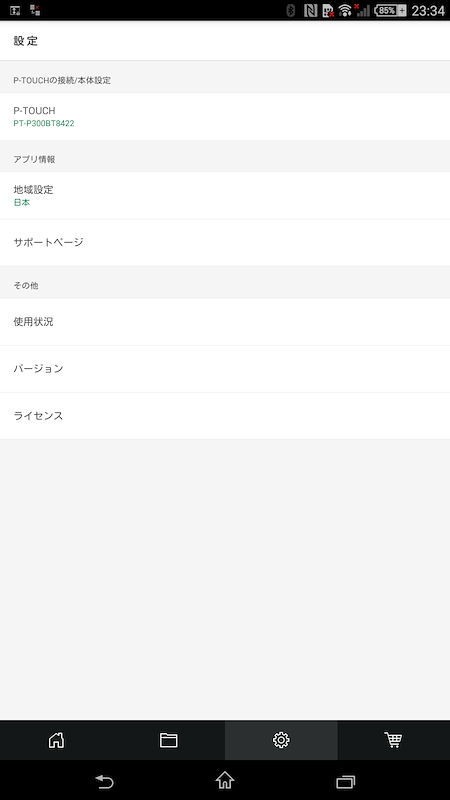Tap the PT-P300BT8422 device name
The height and width of the screenshot is (800, 450).
click(x=44, y=123)
